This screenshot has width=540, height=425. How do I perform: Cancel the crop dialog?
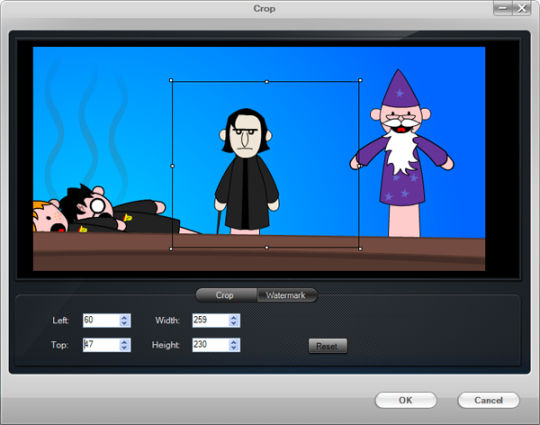click(x=488, y=400)
